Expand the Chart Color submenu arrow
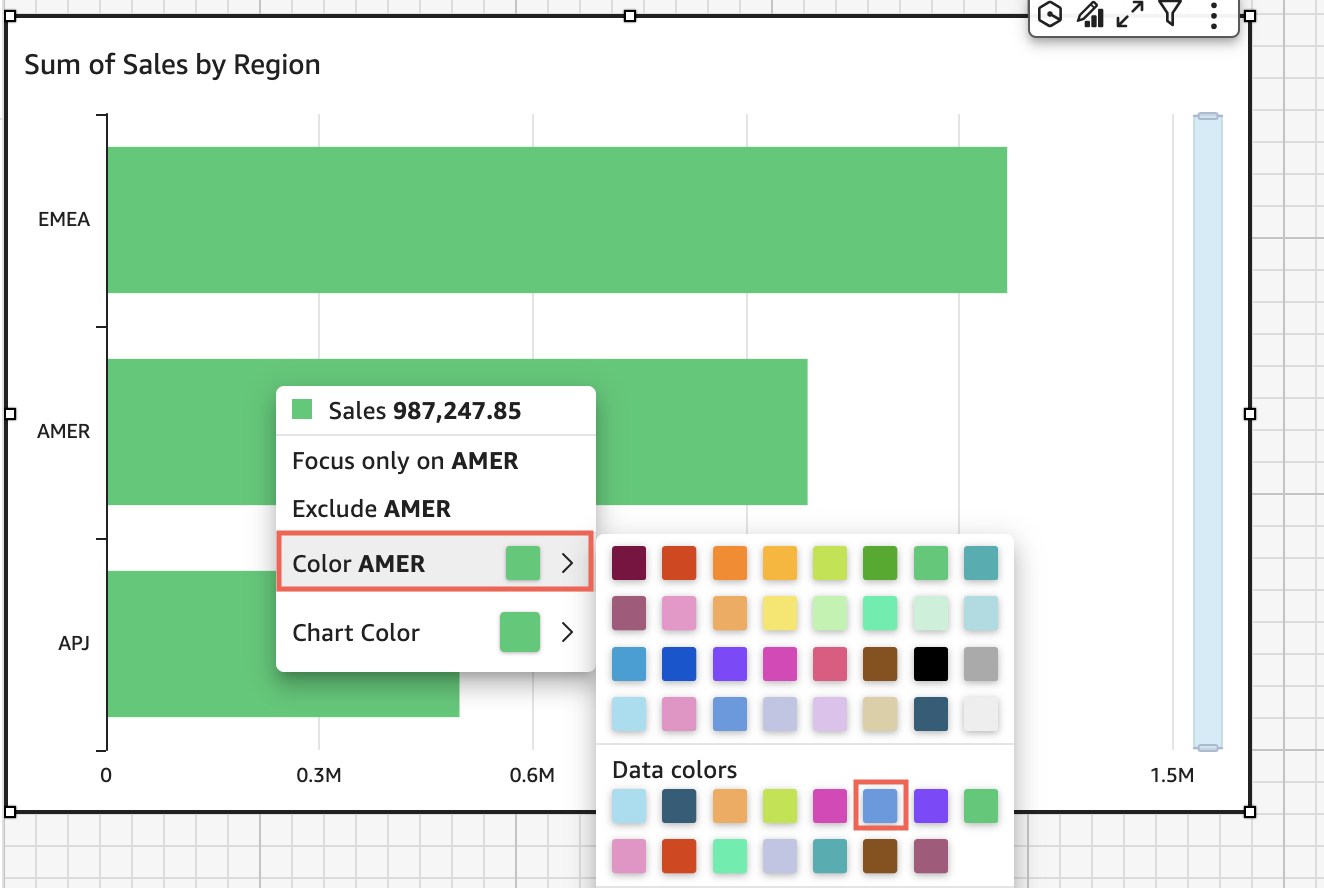This screenshot has width=1324, height=888. 567,632
